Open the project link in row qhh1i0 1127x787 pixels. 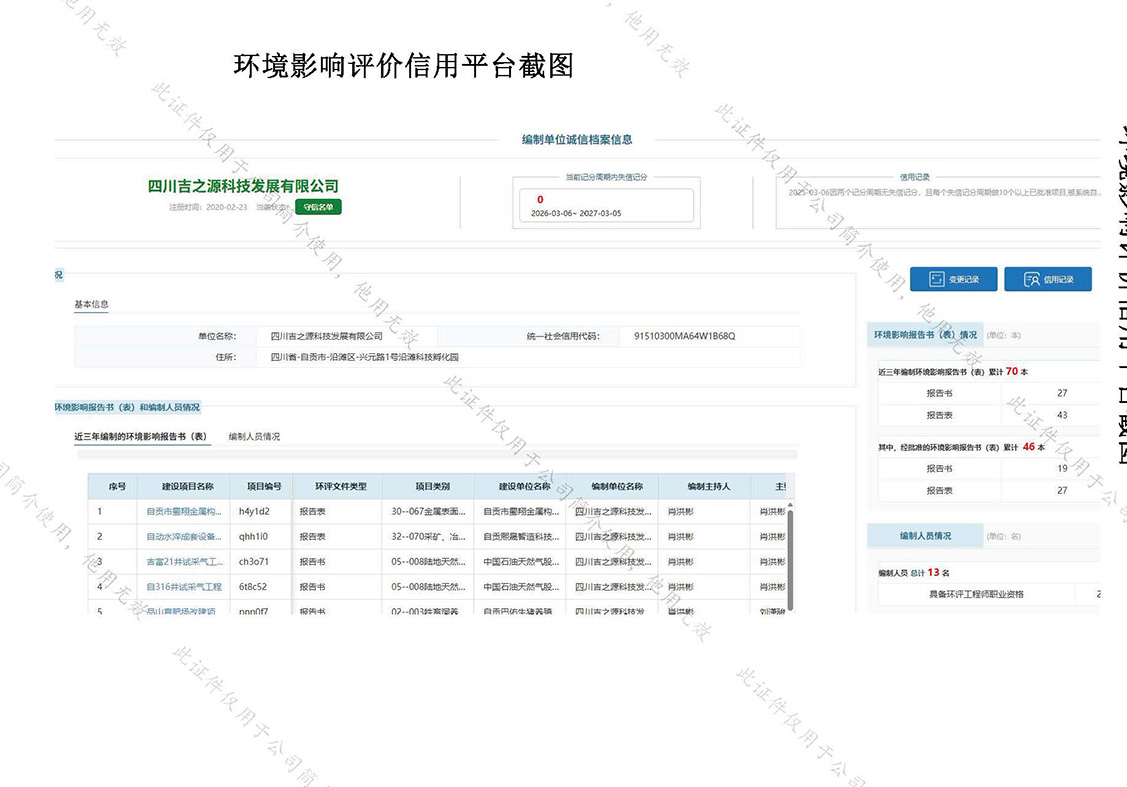point(184,536)
